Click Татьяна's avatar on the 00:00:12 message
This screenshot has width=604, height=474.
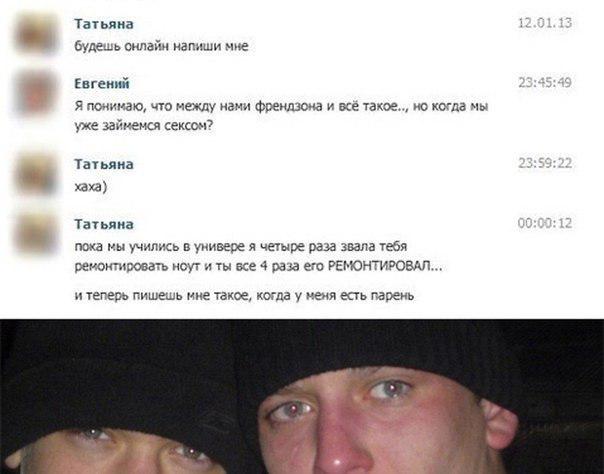(x=36, y=234)
